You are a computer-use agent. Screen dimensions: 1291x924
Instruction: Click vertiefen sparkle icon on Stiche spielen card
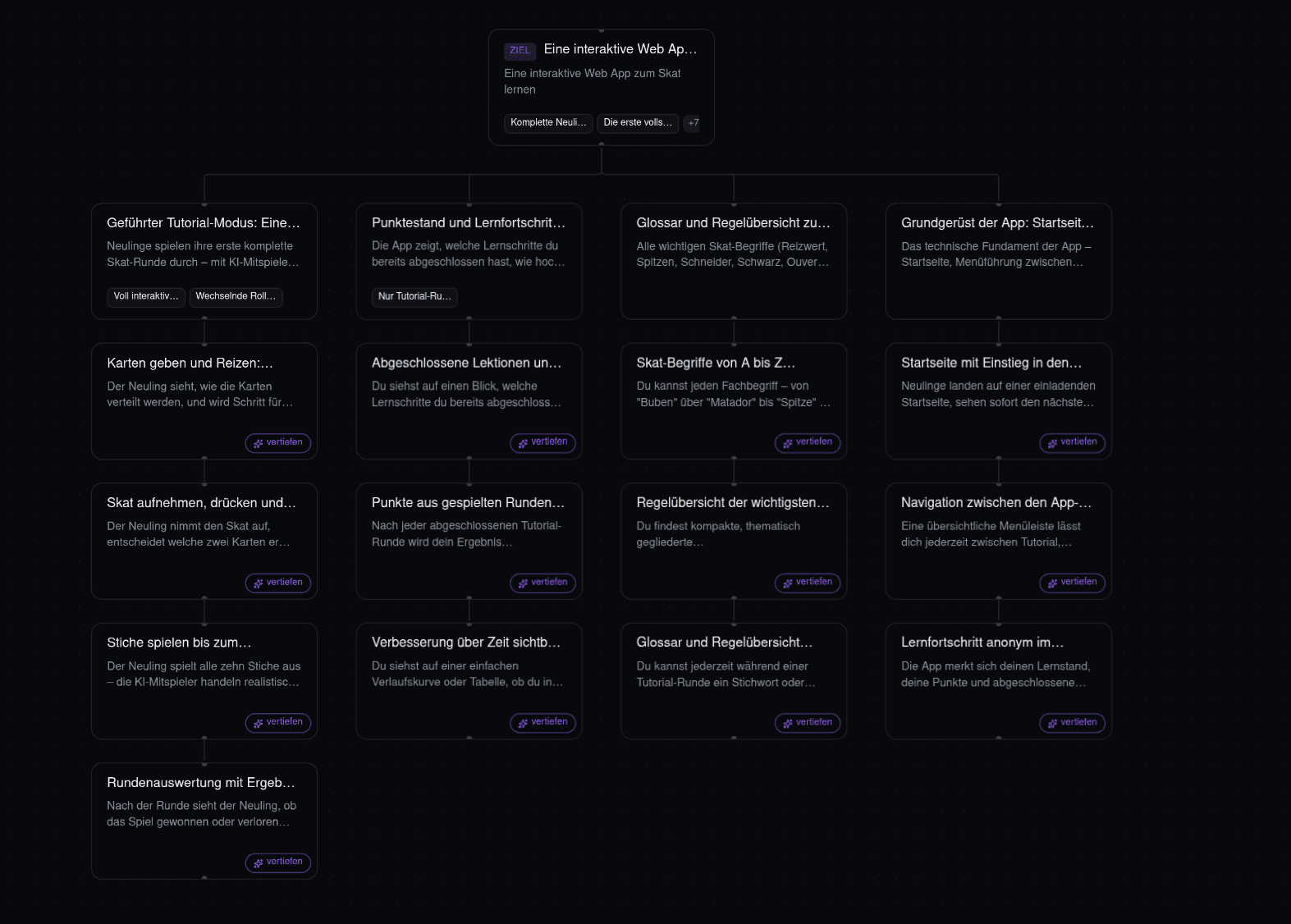coord(258,723)
